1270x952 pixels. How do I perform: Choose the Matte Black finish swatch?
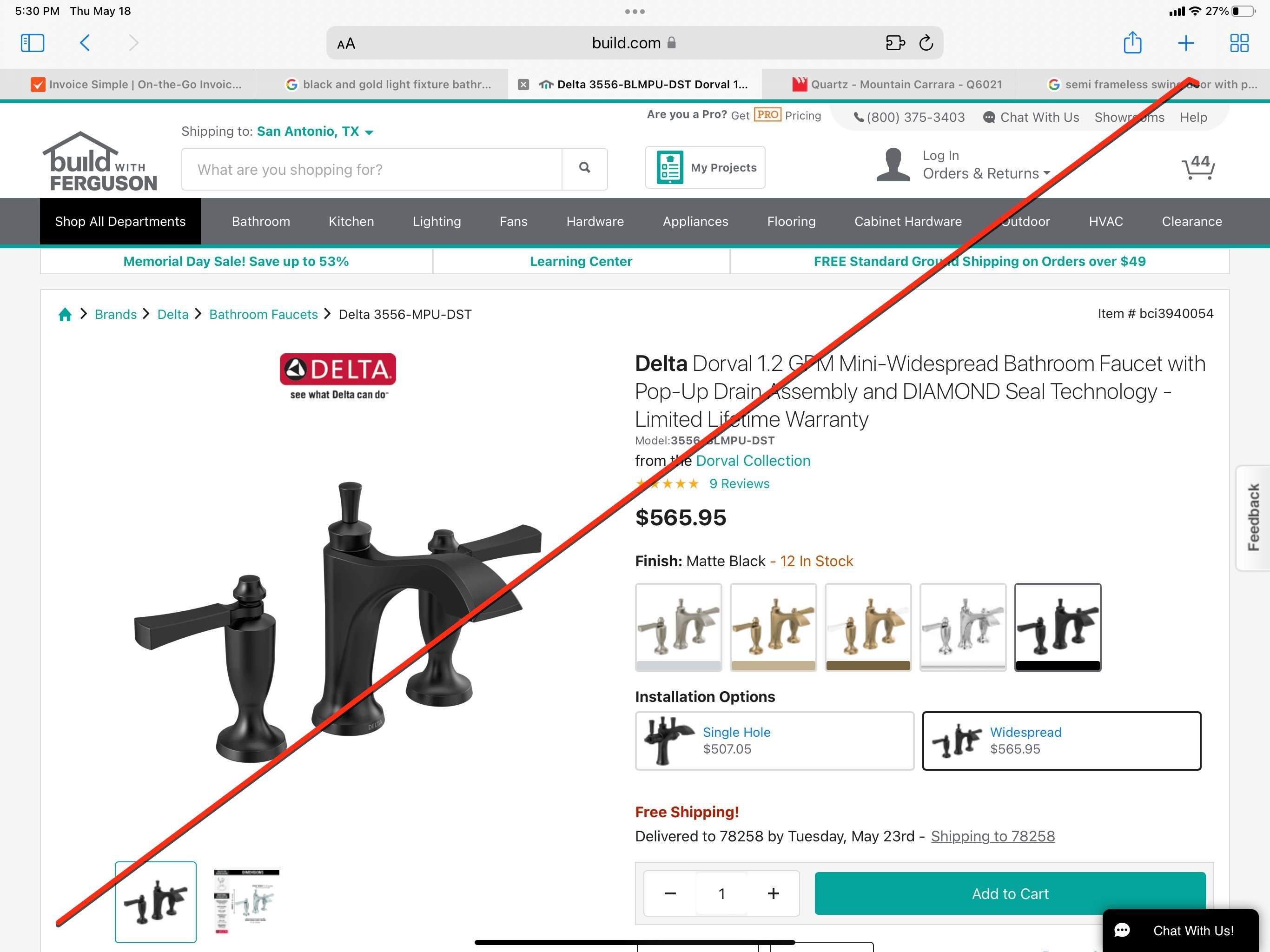pos(1058,627)
